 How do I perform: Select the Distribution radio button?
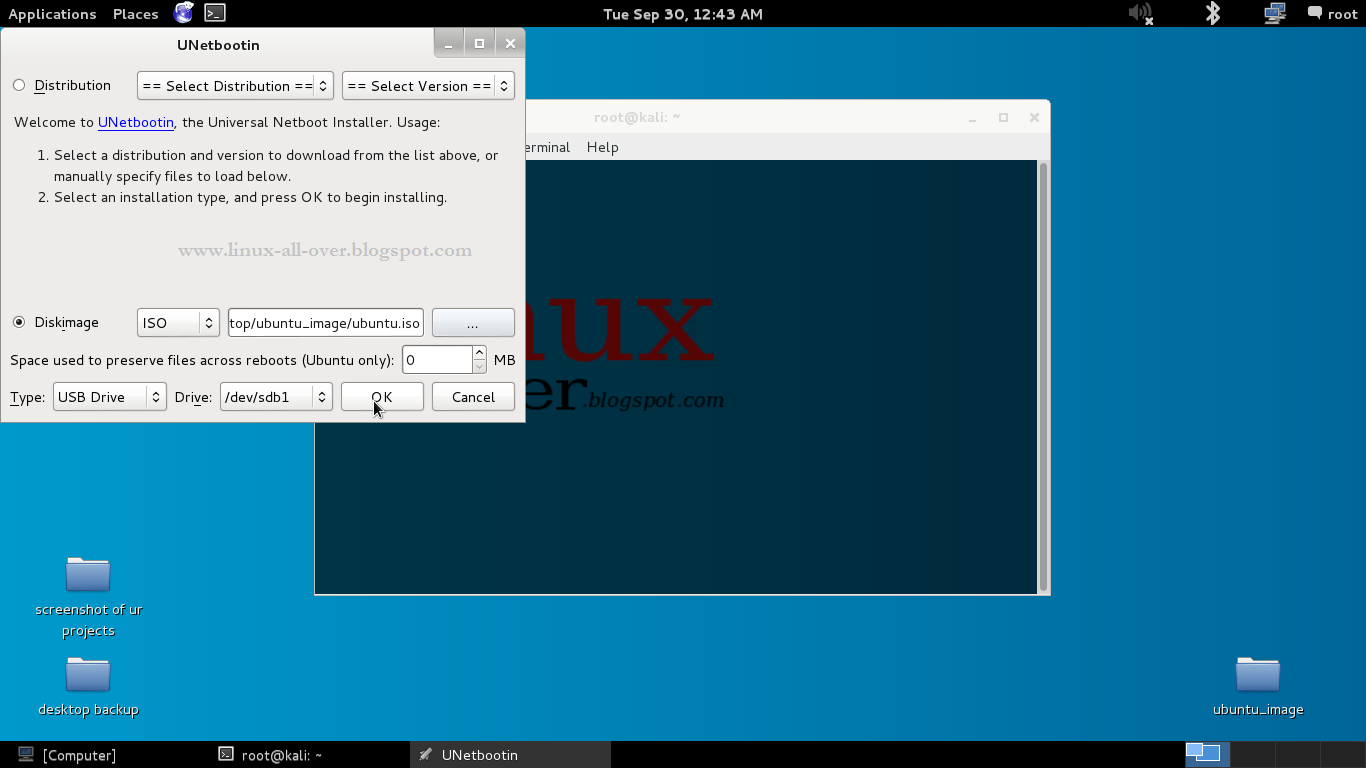(x=19, y=86)
